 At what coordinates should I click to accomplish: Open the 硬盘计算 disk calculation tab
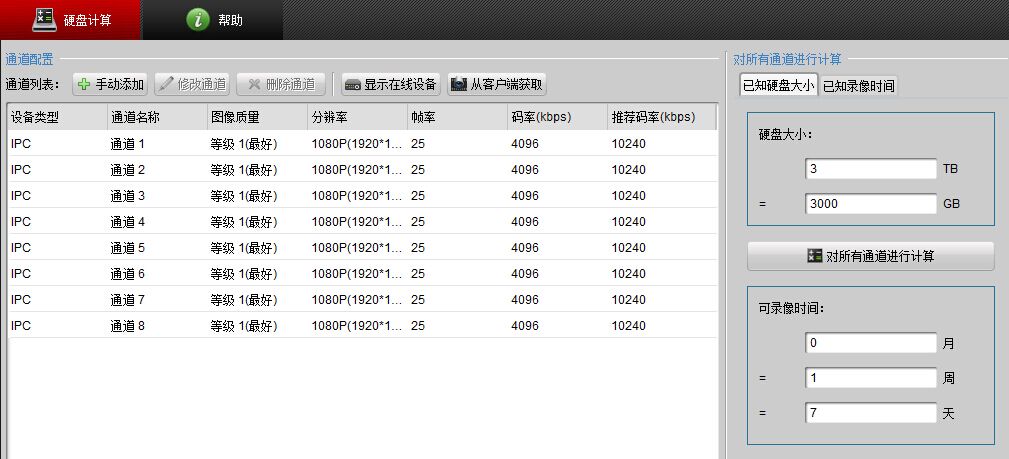coord(71,20)
